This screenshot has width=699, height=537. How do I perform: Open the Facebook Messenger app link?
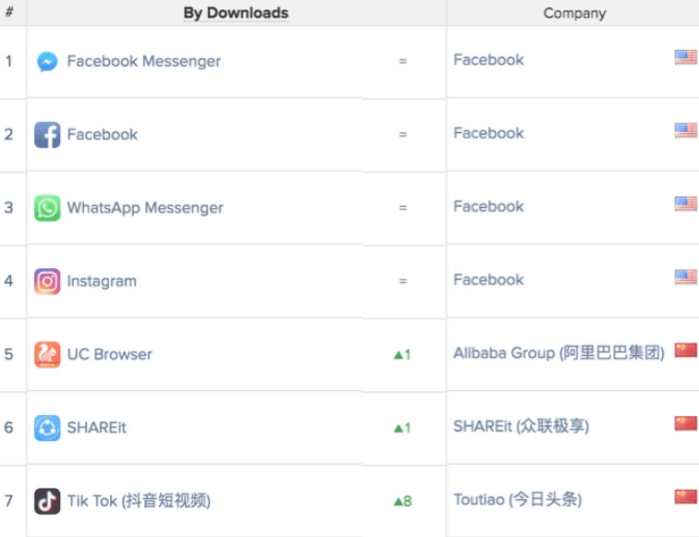tap(144, 61)
